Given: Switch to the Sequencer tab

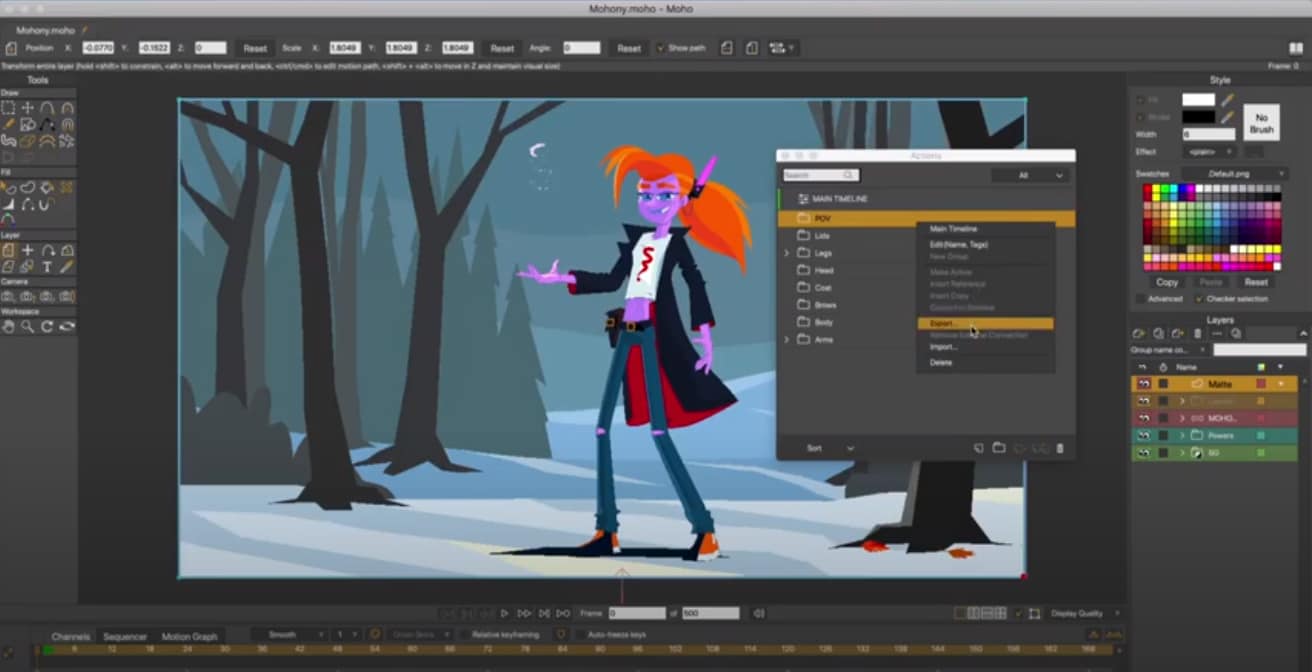Looking at the screenshot, I should point(125,636).
